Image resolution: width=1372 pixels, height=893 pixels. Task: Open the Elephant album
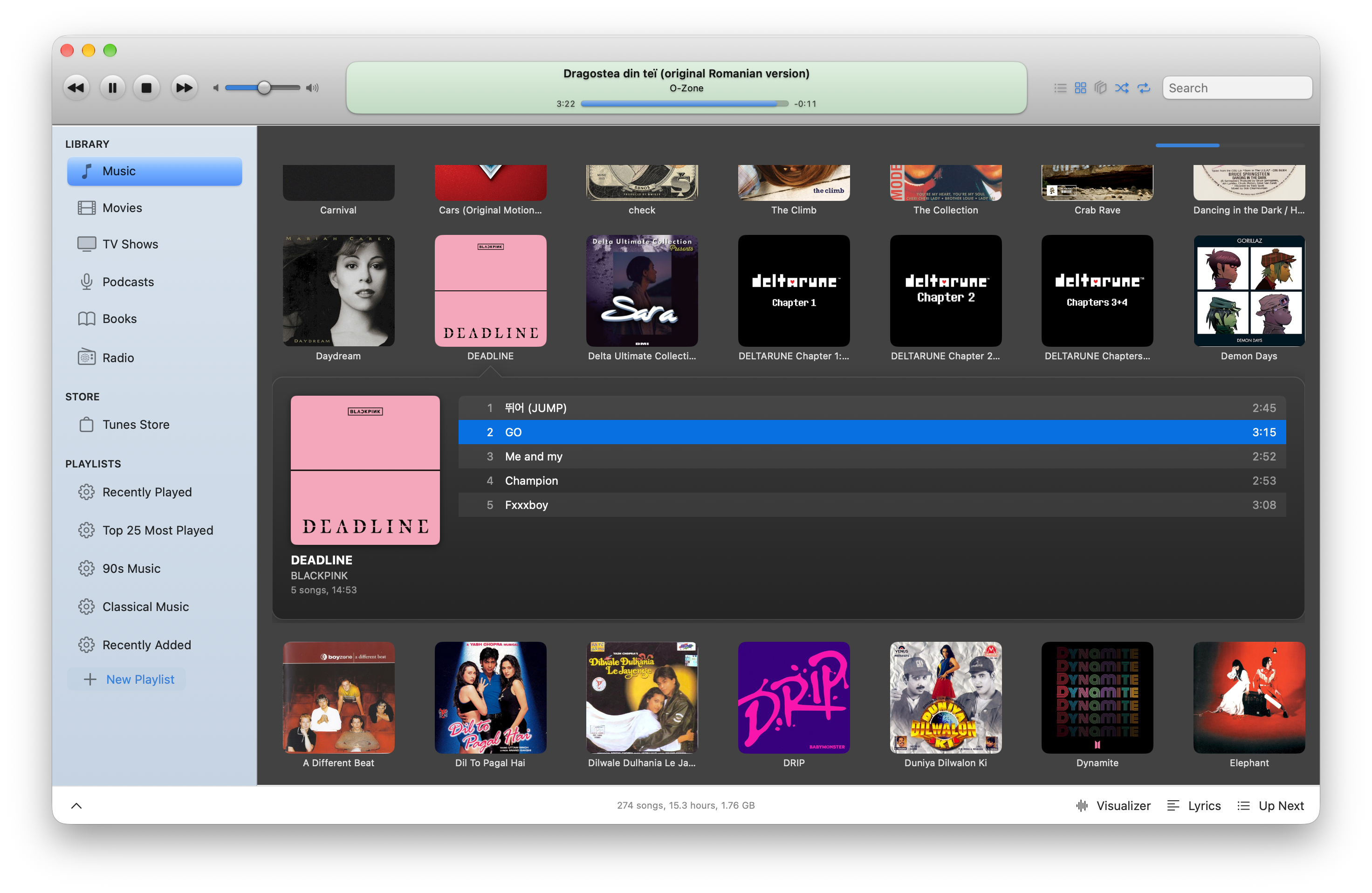[1249, 698]
